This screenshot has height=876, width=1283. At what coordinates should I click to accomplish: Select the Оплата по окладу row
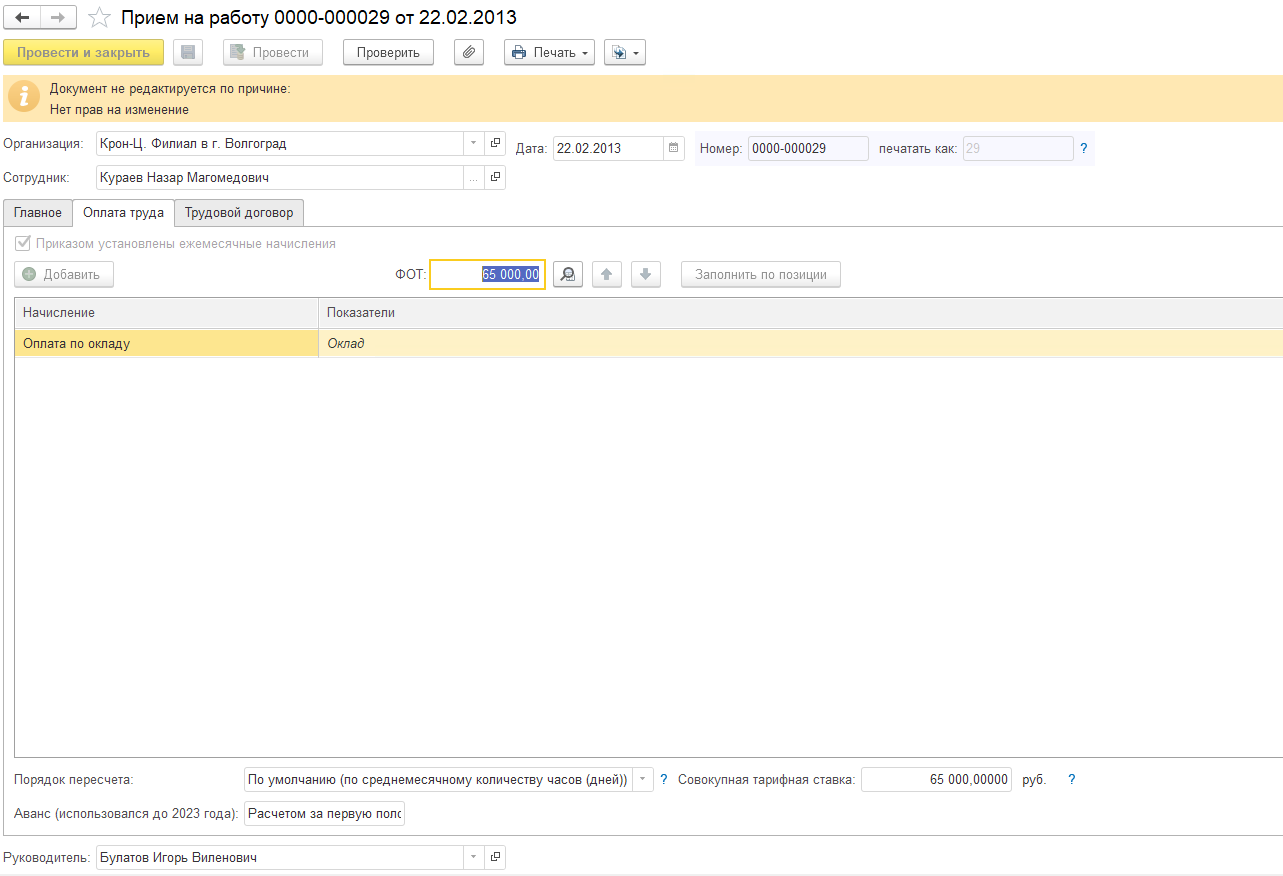166,343
